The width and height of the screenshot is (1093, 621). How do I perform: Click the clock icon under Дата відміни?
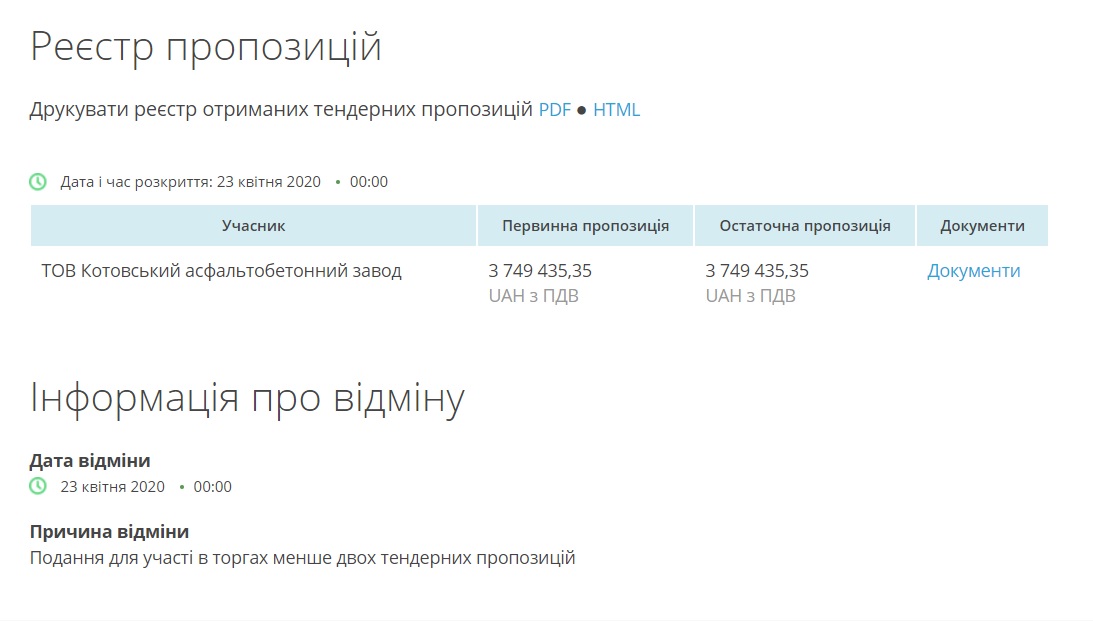tap(38, 487)
